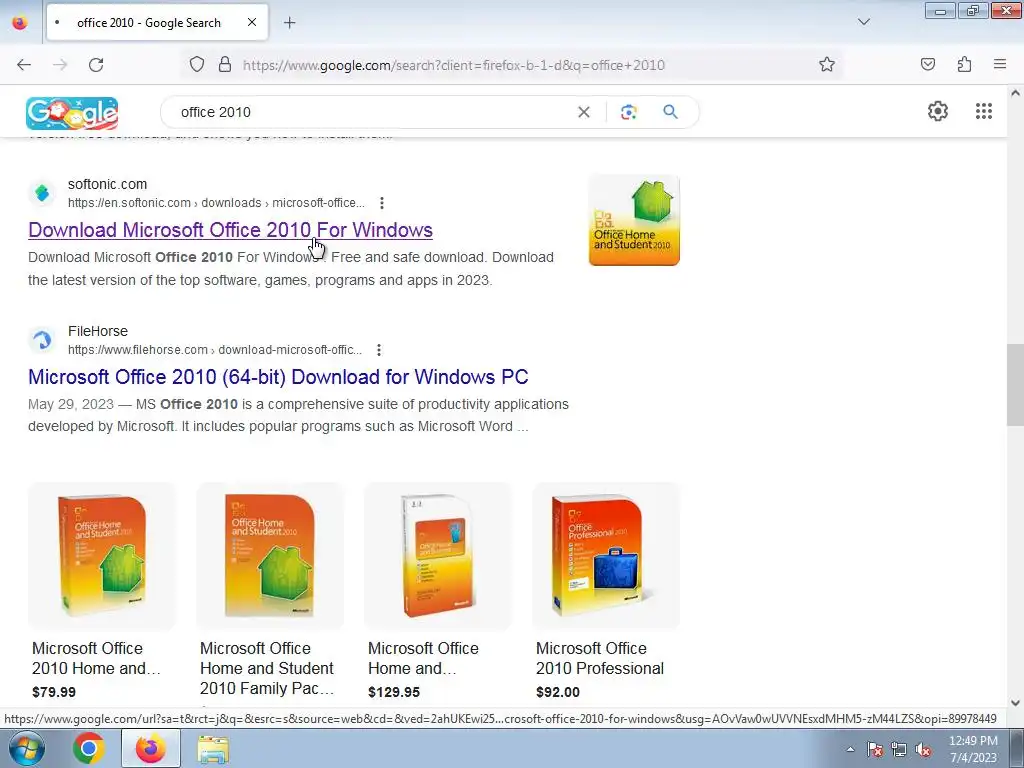The width and height of the screenshot is (1024, 768).
Task: Expand the list all tabs chevron
Action: [x=864, y=22]
